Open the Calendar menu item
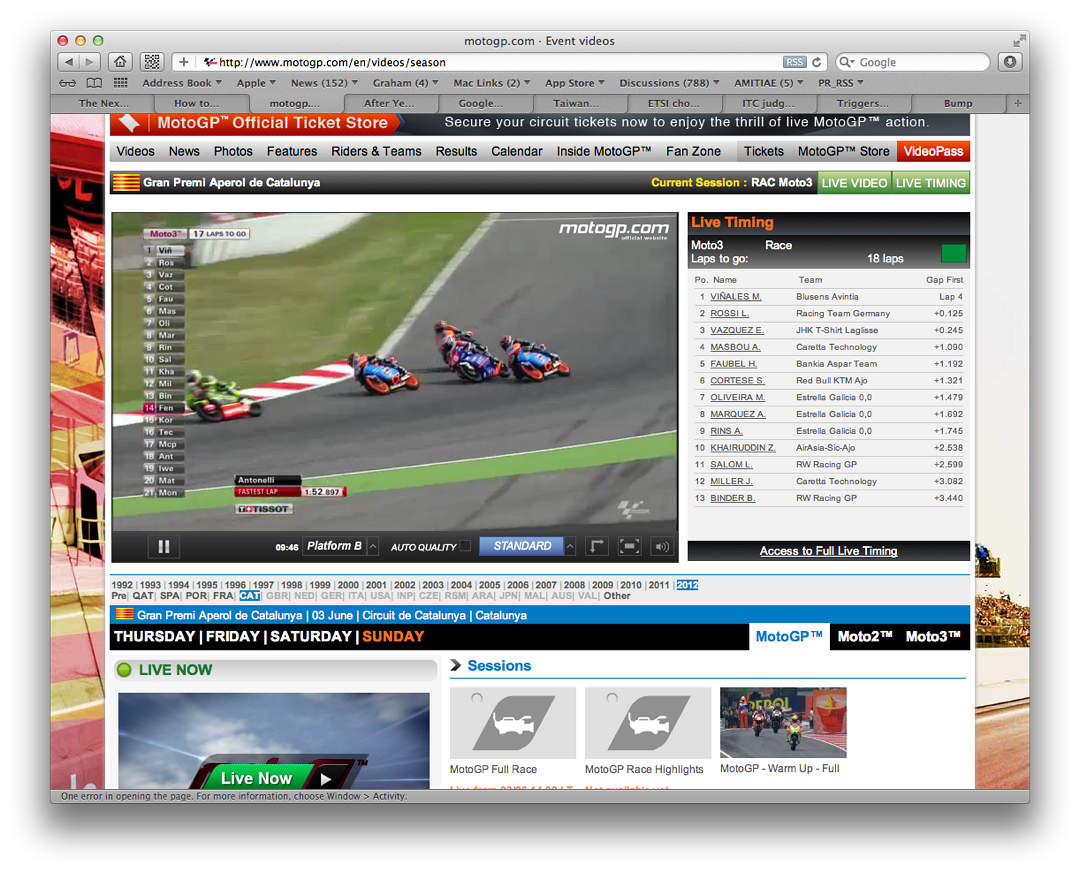Screen dimensions: 1080x873 [x=517, y=152]
